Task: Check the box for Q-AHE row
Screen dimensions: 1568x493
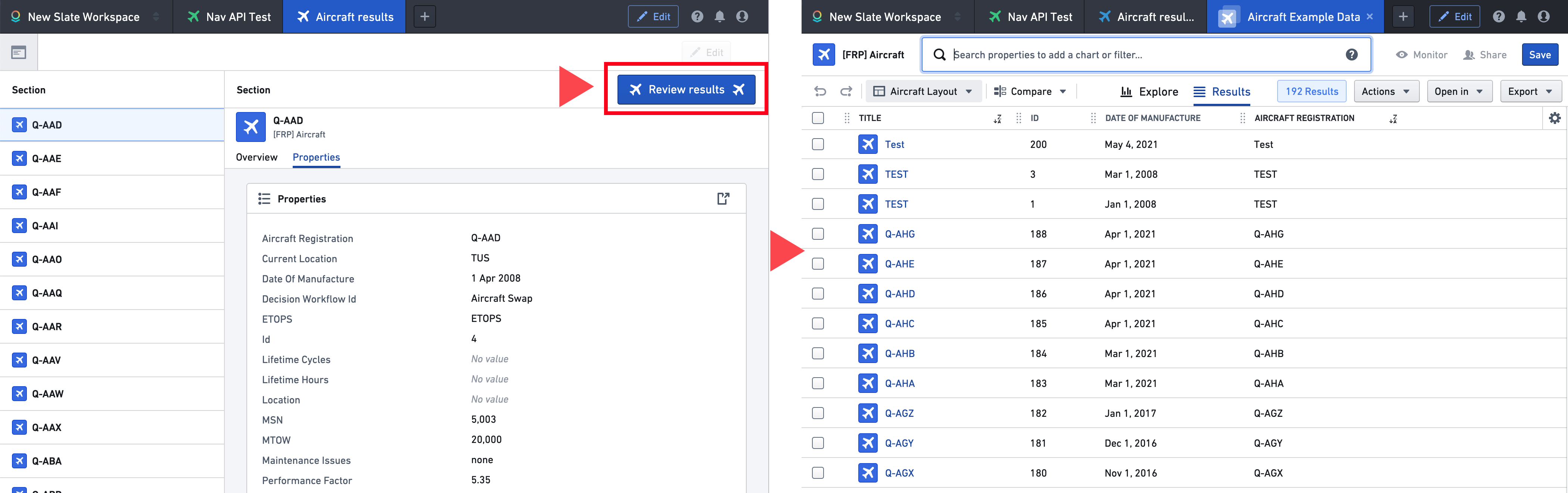Action: tap(818, 264)
